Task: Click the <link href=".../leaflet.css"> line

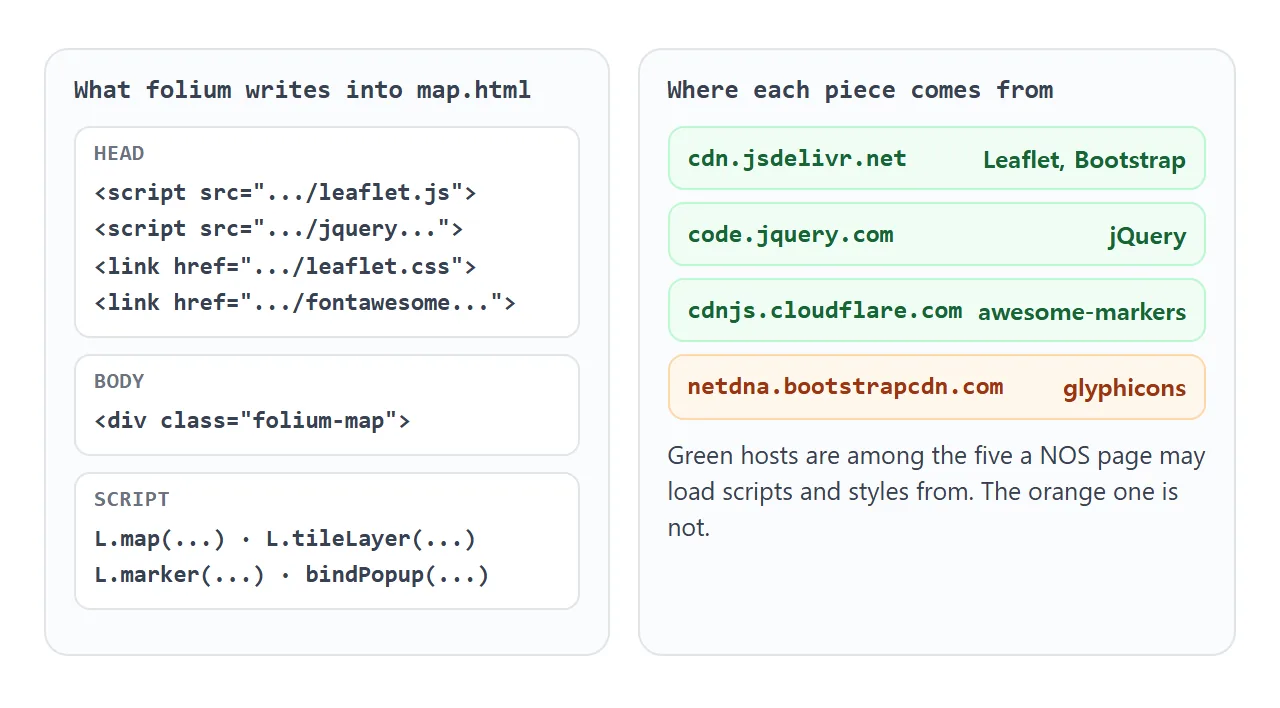Action: click(285, 266)
